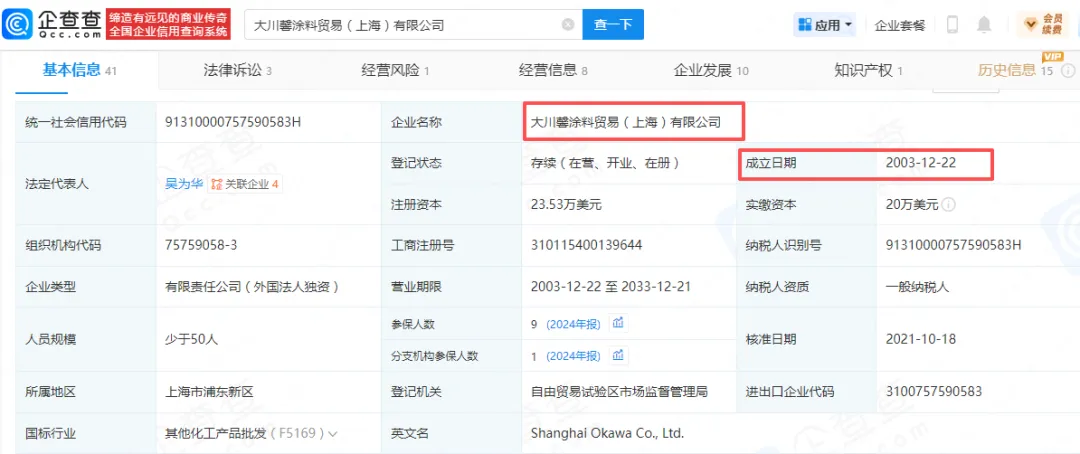
Task: Switch to the 知识产权 tab
Action: pos(868,70)
